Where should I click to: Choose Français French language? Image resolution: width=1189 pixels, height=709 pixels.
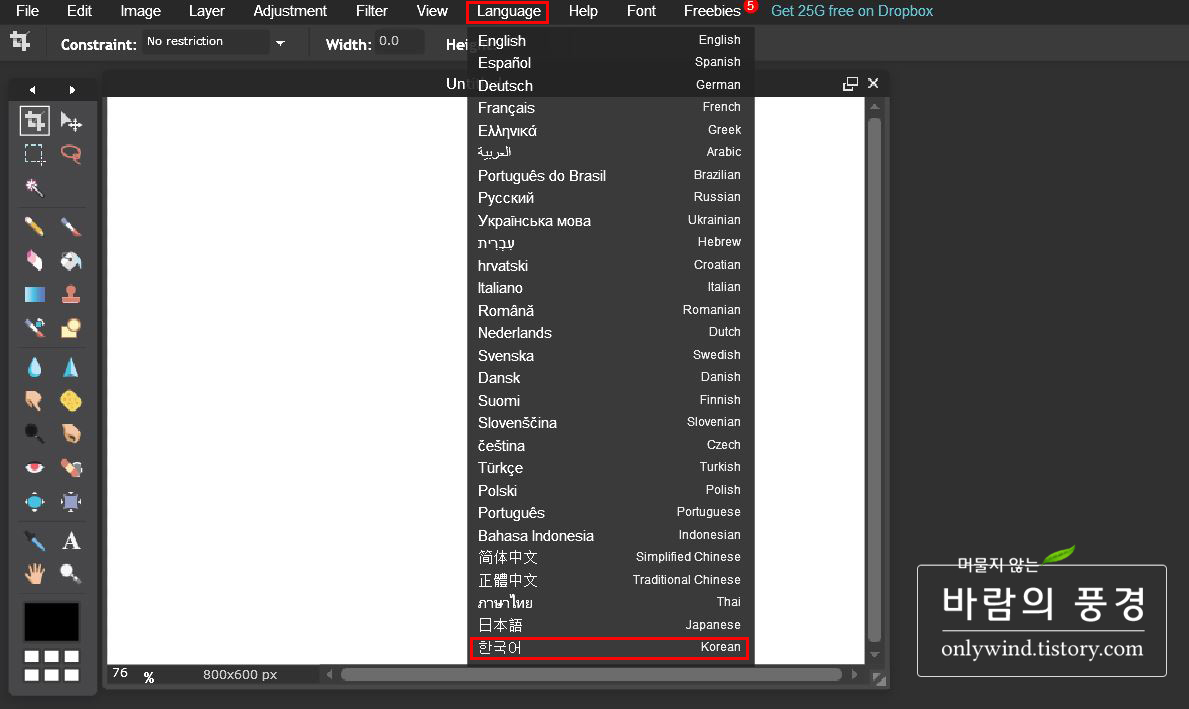(609, 108)
